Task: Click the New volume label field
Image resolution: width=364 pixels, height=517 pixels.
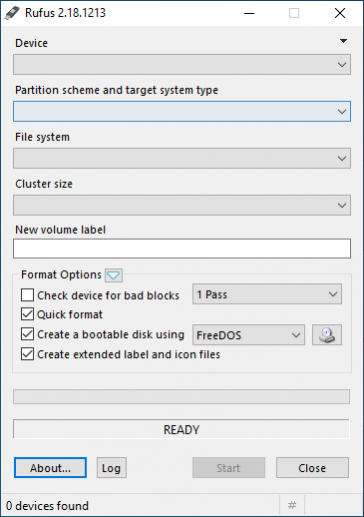Action: (x=182, y=248)
